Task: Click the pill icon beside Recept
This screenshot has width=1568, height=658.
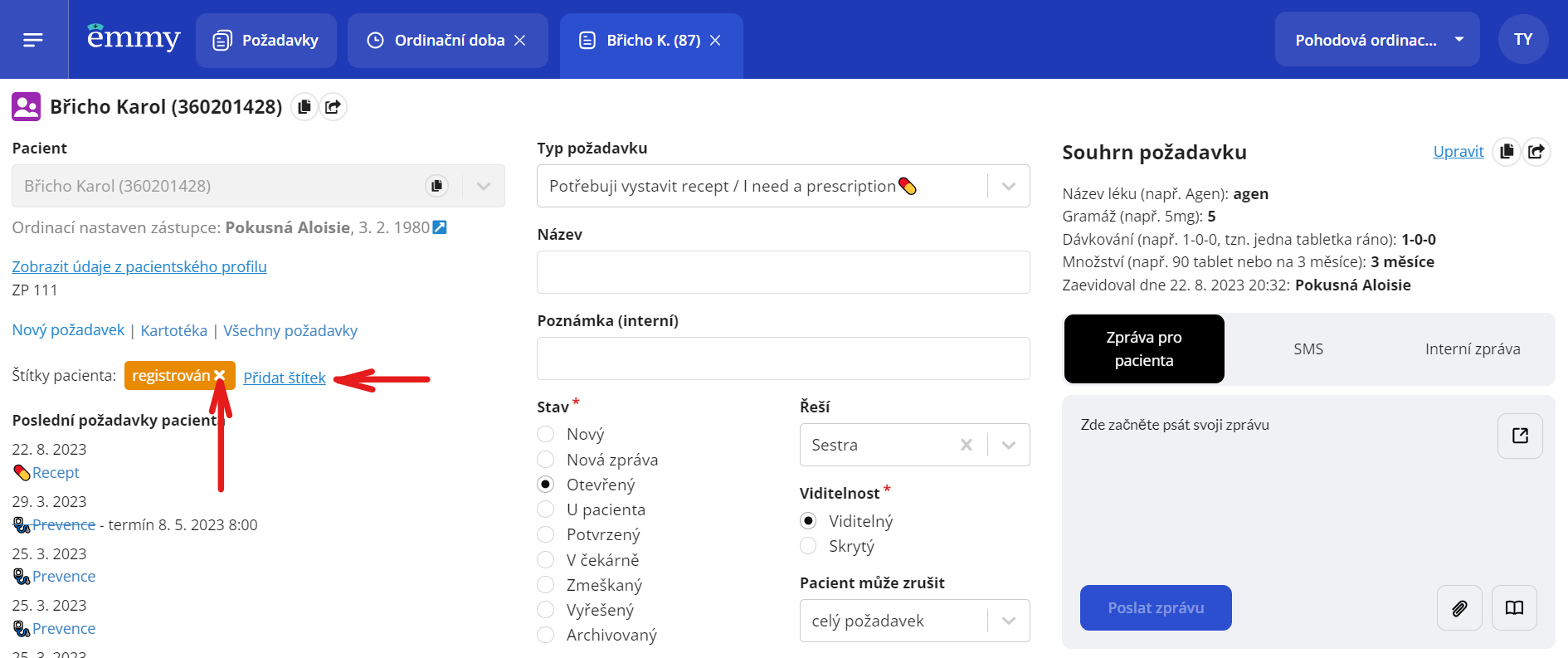Action: pyautogui.click(x=22, y=473)
